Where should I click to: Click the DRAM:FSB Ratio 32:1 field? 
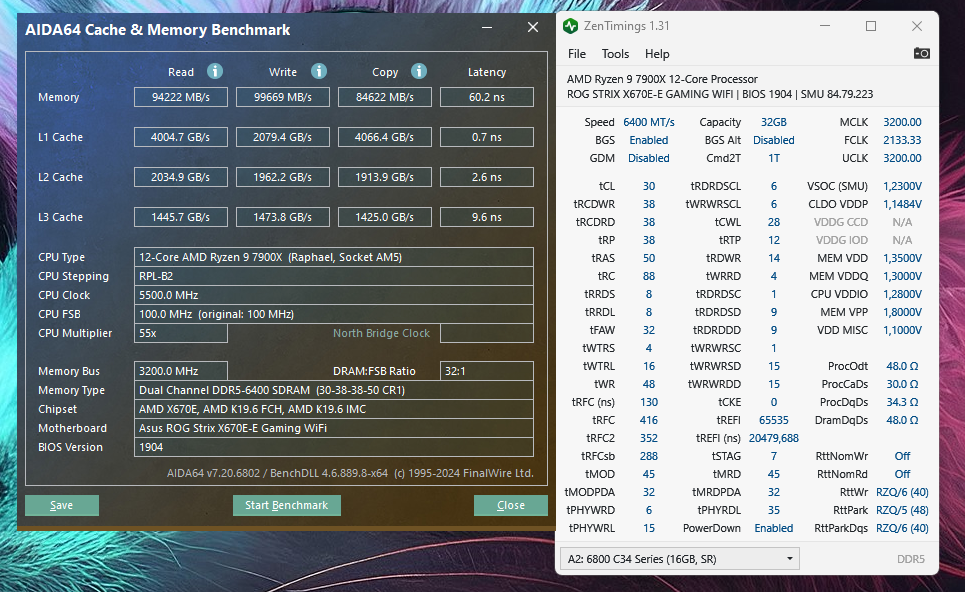pos(487,371)
